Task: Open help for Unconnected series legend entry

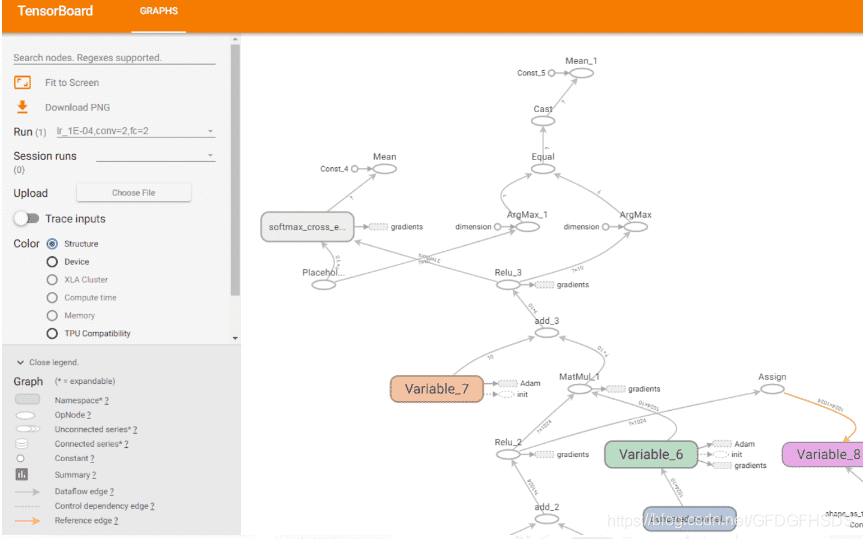Action: click(135, 429)
